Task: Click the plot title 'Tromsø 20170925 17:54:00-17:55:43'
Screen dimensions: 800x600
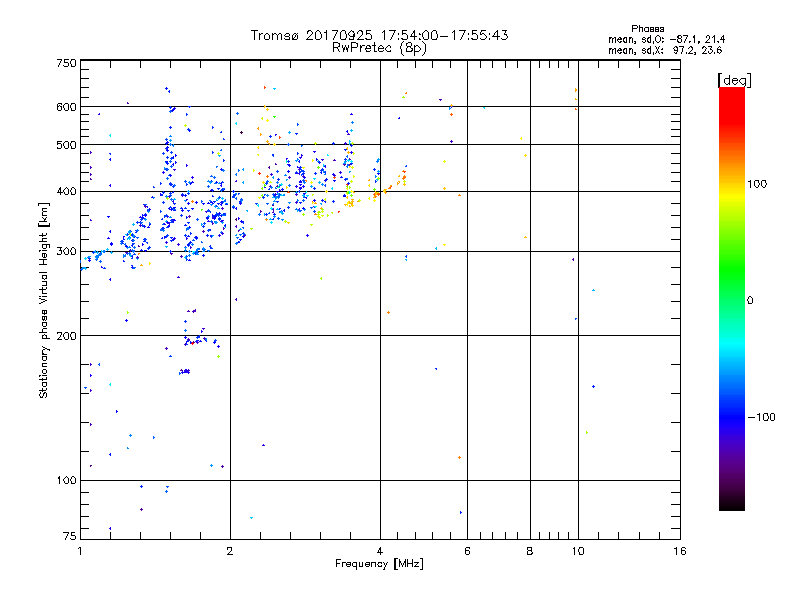Action: 379,35
